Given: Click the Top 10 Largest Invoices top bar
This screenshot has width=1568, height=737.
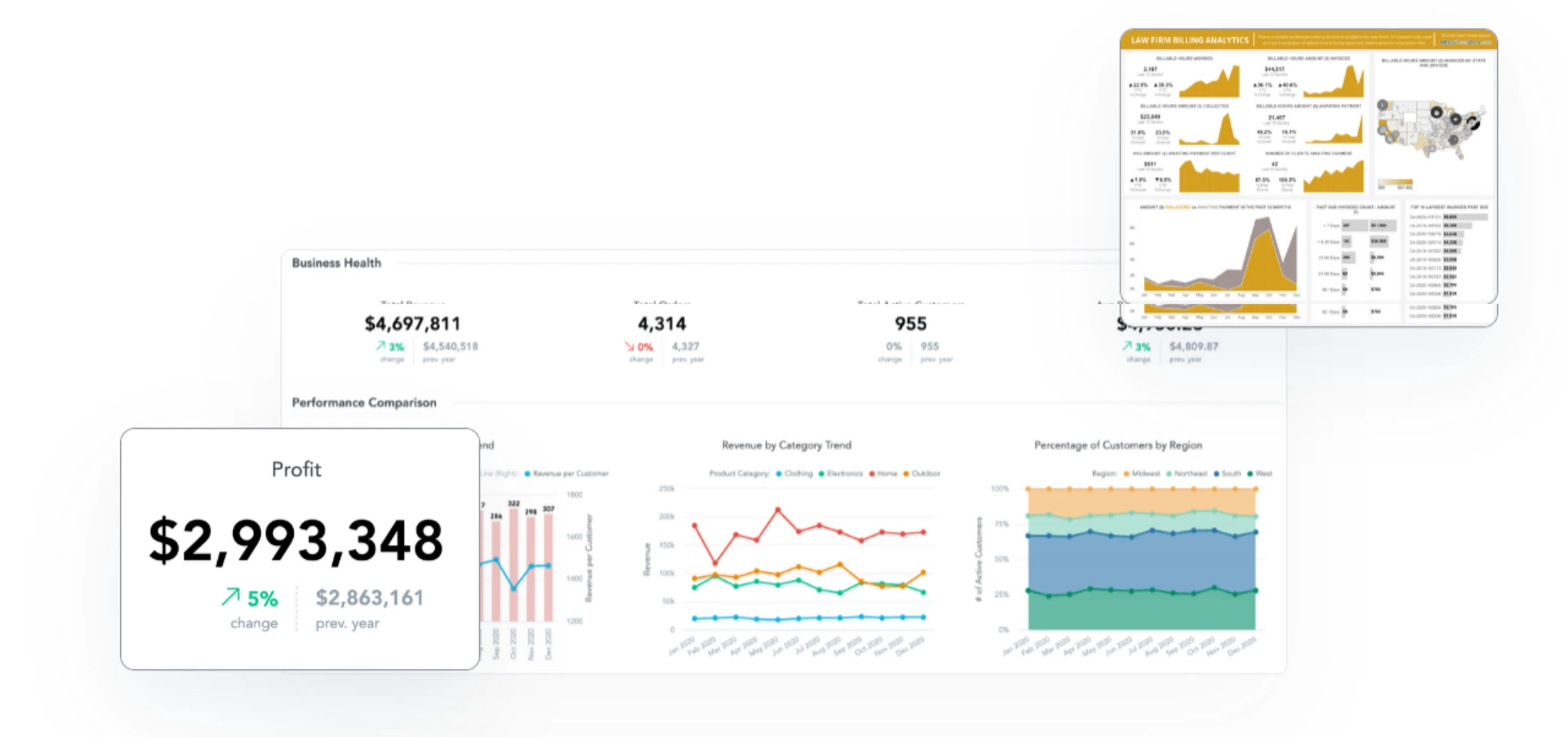Looking at the screenshot, I should (1465, 217).
